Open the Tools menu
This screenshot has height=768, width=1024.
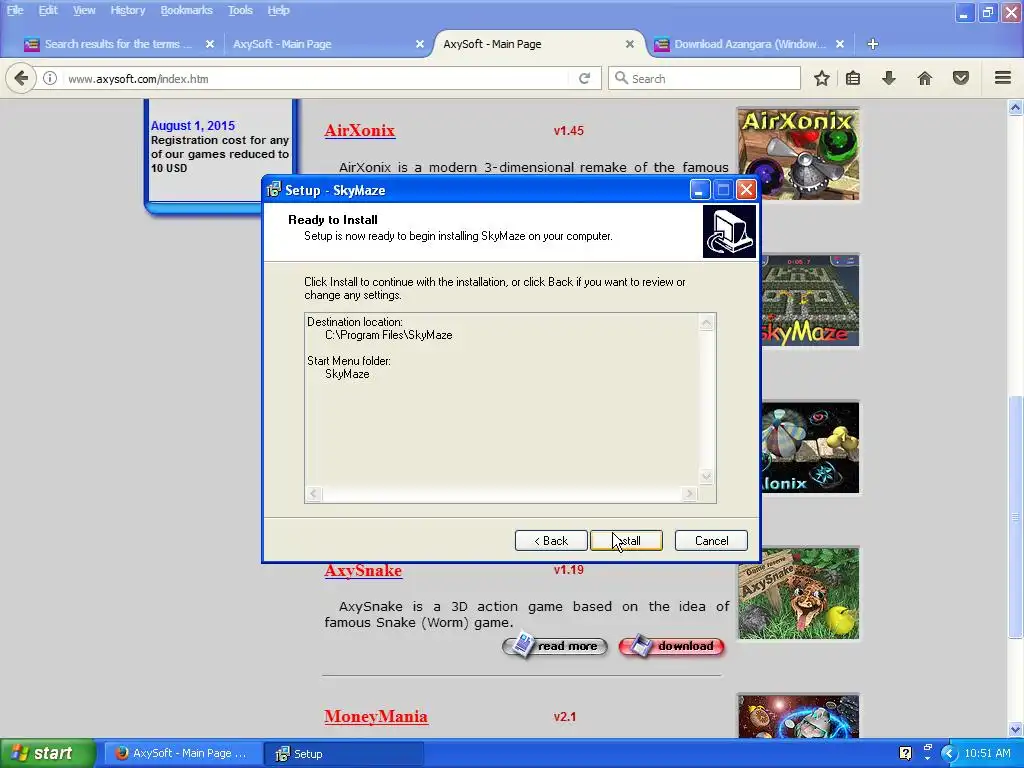click(x=240, y=10)
